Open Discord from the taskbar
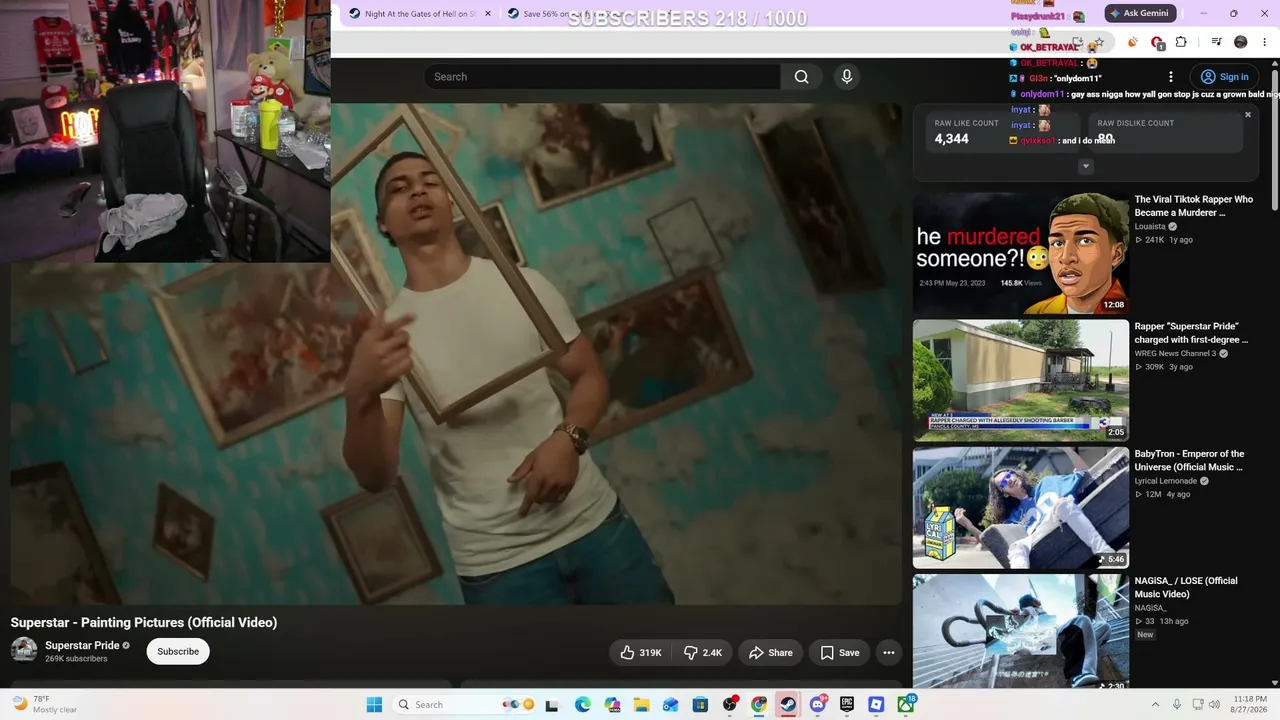 point(818,705)
